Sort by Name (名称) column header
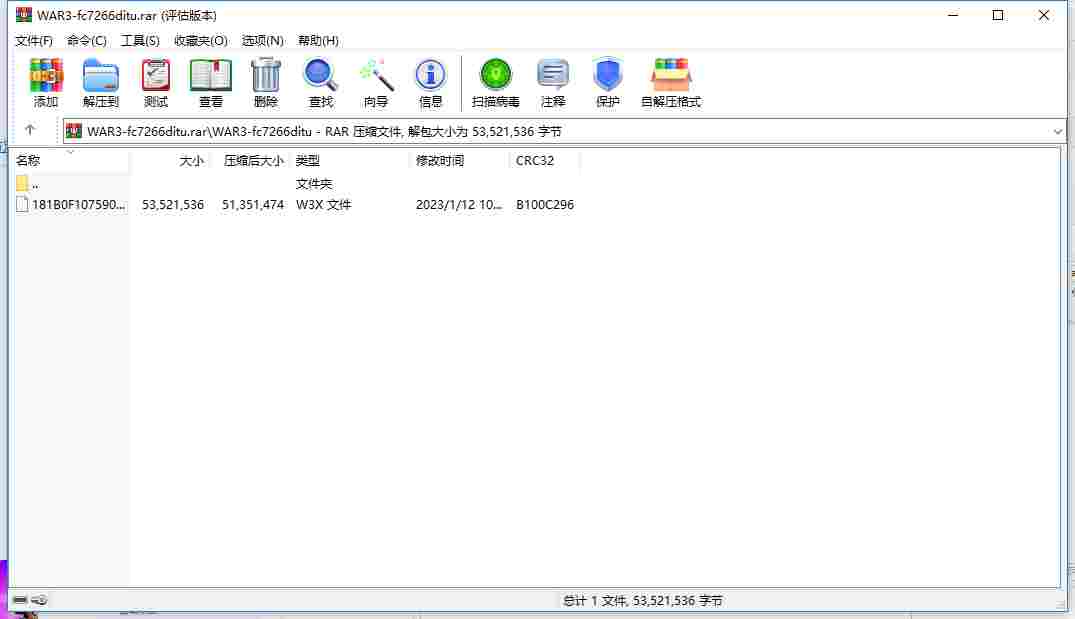 tap(71, 160)
